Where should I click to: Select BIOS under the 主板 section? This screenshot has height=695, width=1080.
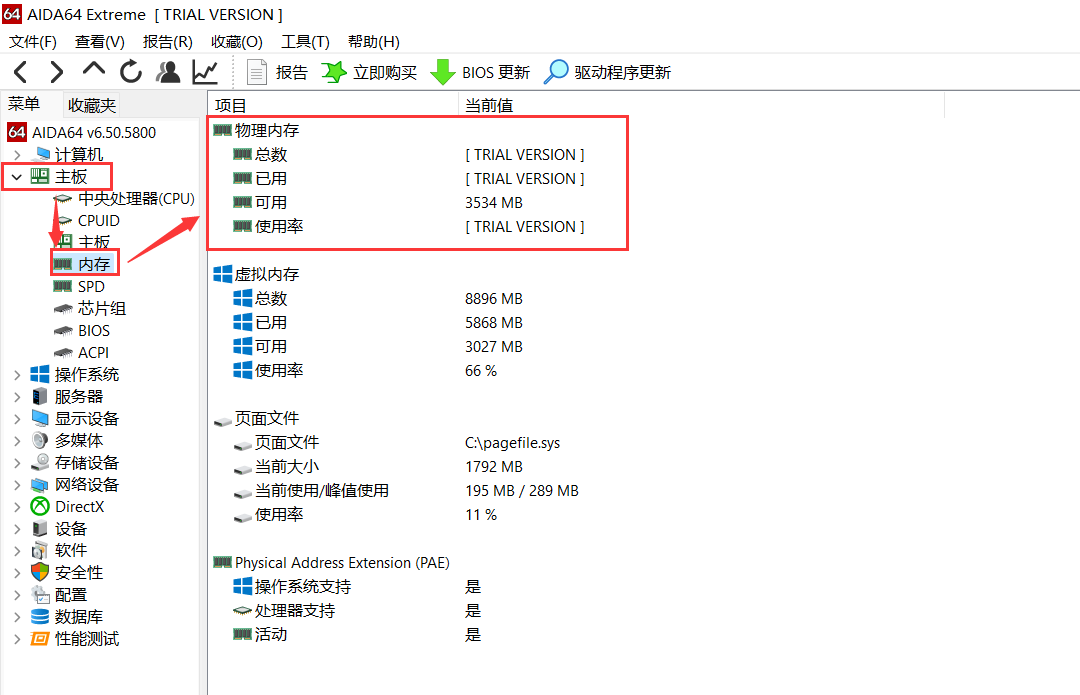point(90,330)
